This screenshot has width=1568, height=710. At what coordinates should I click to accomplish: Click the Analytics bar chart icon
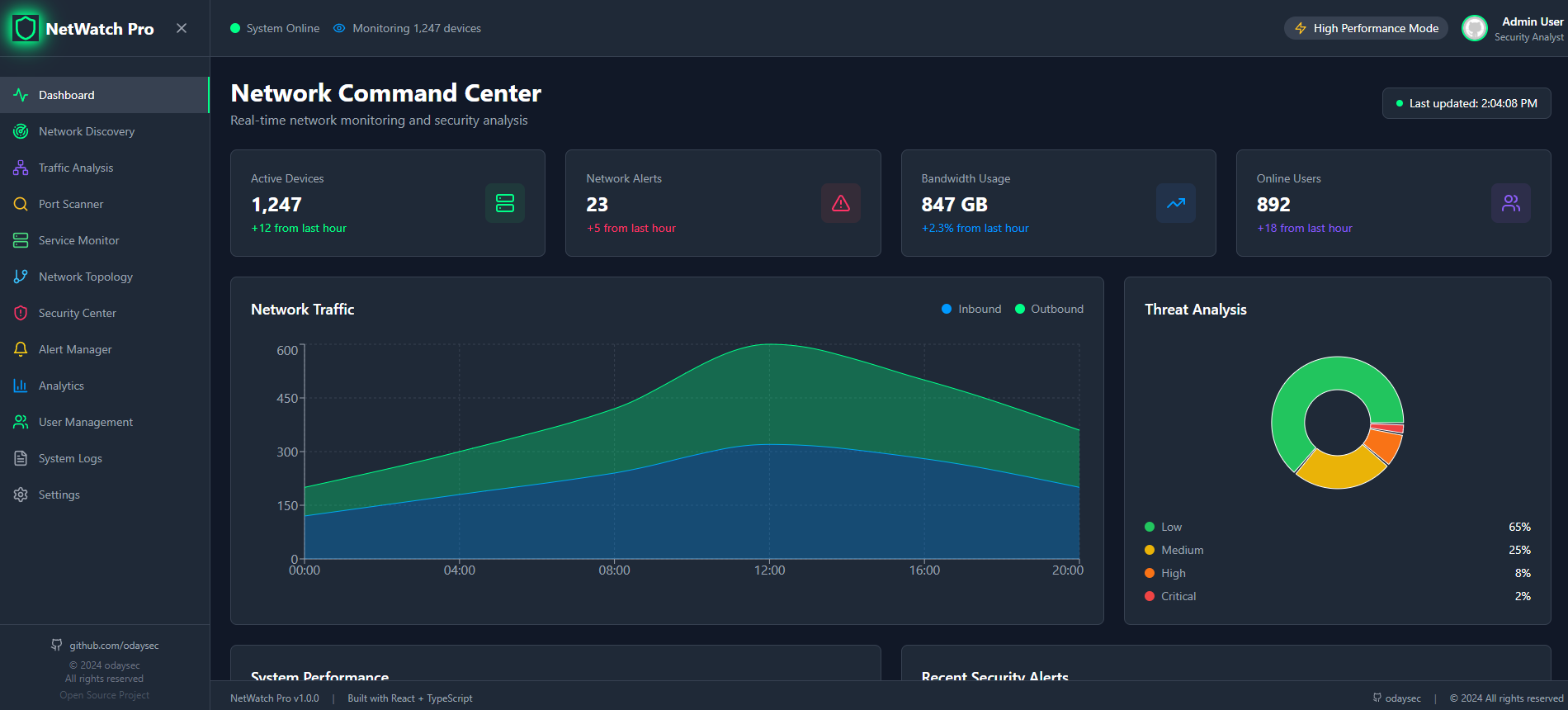[21, 386]
